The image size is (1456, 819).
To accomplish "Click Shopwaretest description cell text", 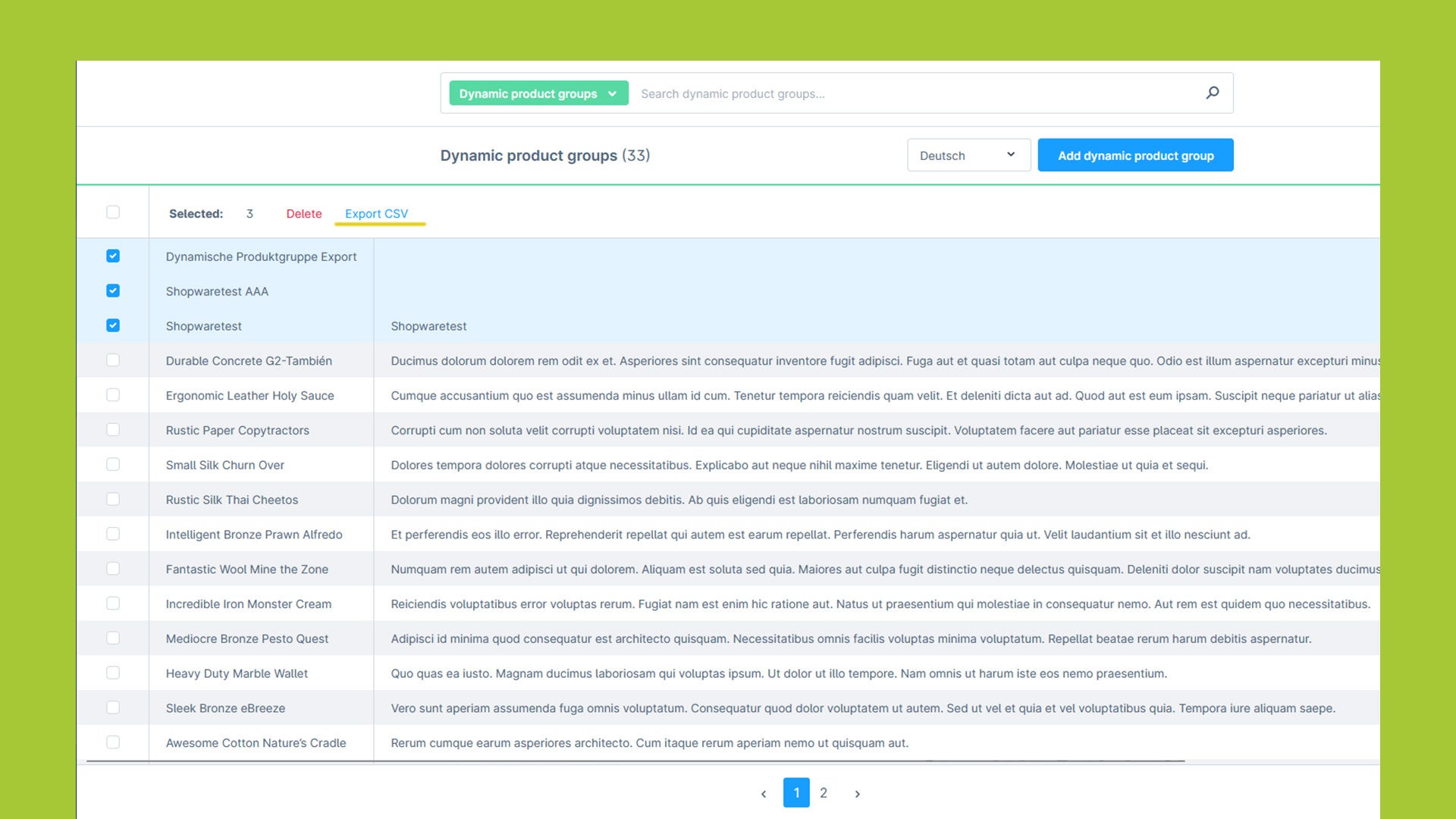I will click(x=428, y=327).
